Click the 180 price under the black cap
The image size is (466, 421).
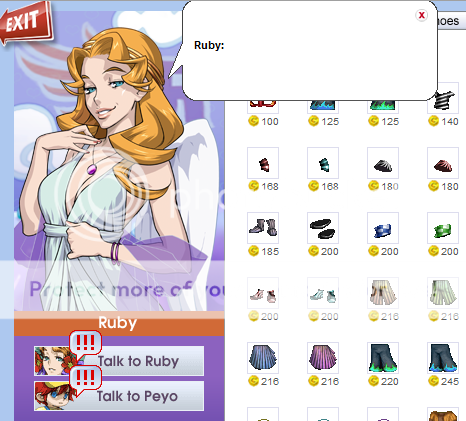390,187
